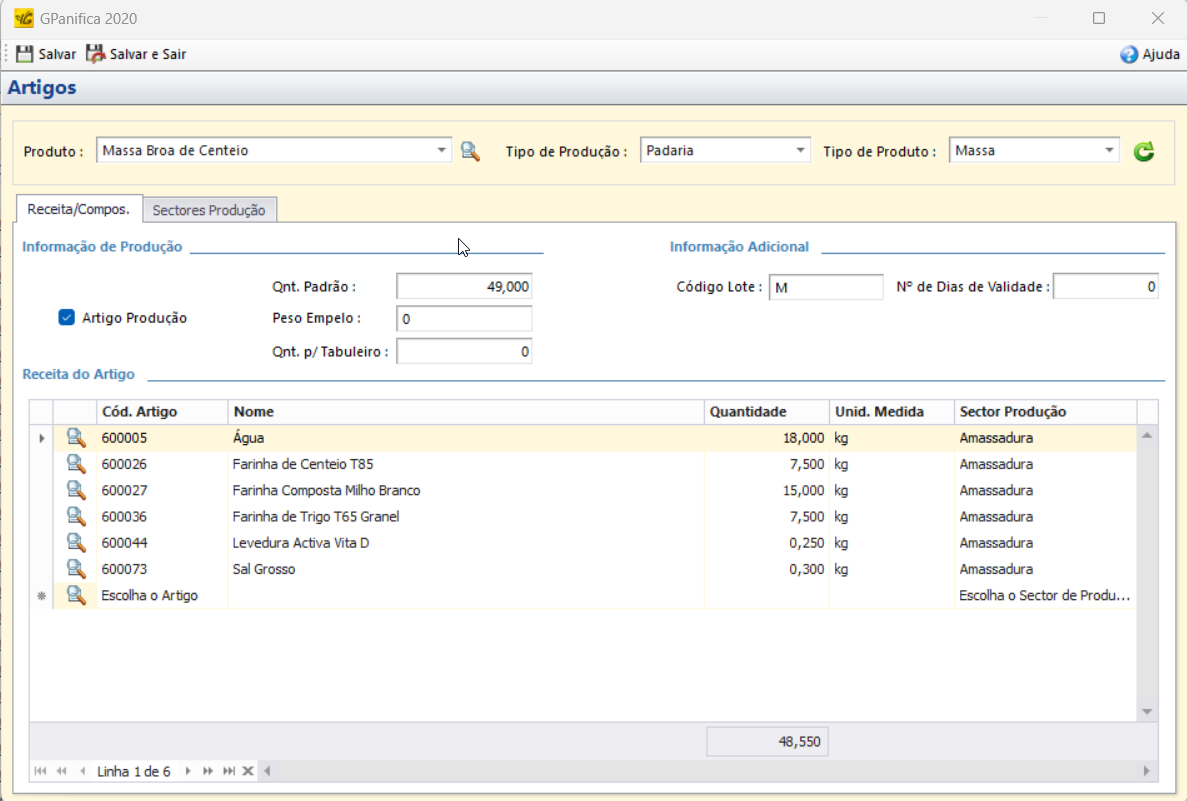Click the Qnt. Padrão input field
The width and height of the screenshot is (1187, 801).
tap(464, 287)
